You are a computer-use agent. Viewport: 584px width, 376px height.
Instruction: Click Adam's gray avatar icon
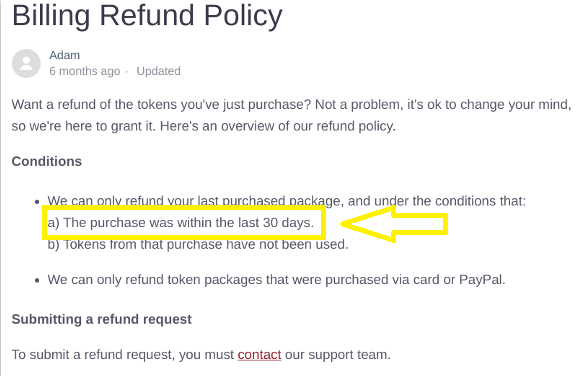point(26,63)
